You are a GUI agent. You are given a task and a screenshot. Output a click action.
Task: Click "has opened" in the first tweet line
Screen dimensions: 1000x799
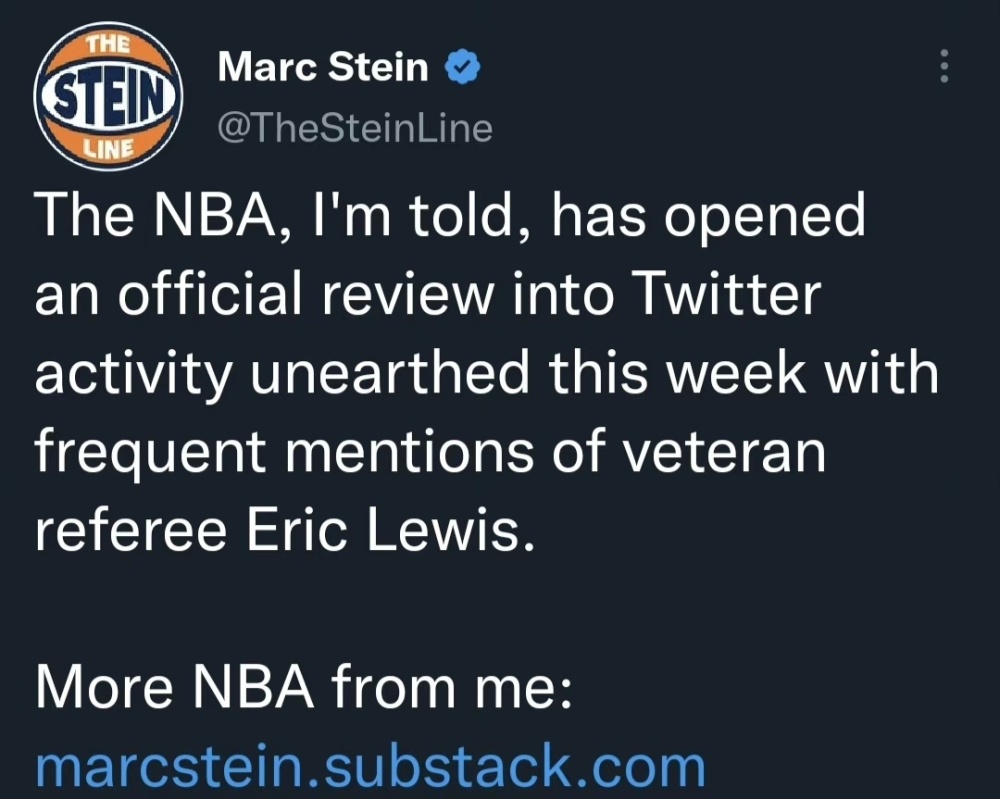coord(708,216)
